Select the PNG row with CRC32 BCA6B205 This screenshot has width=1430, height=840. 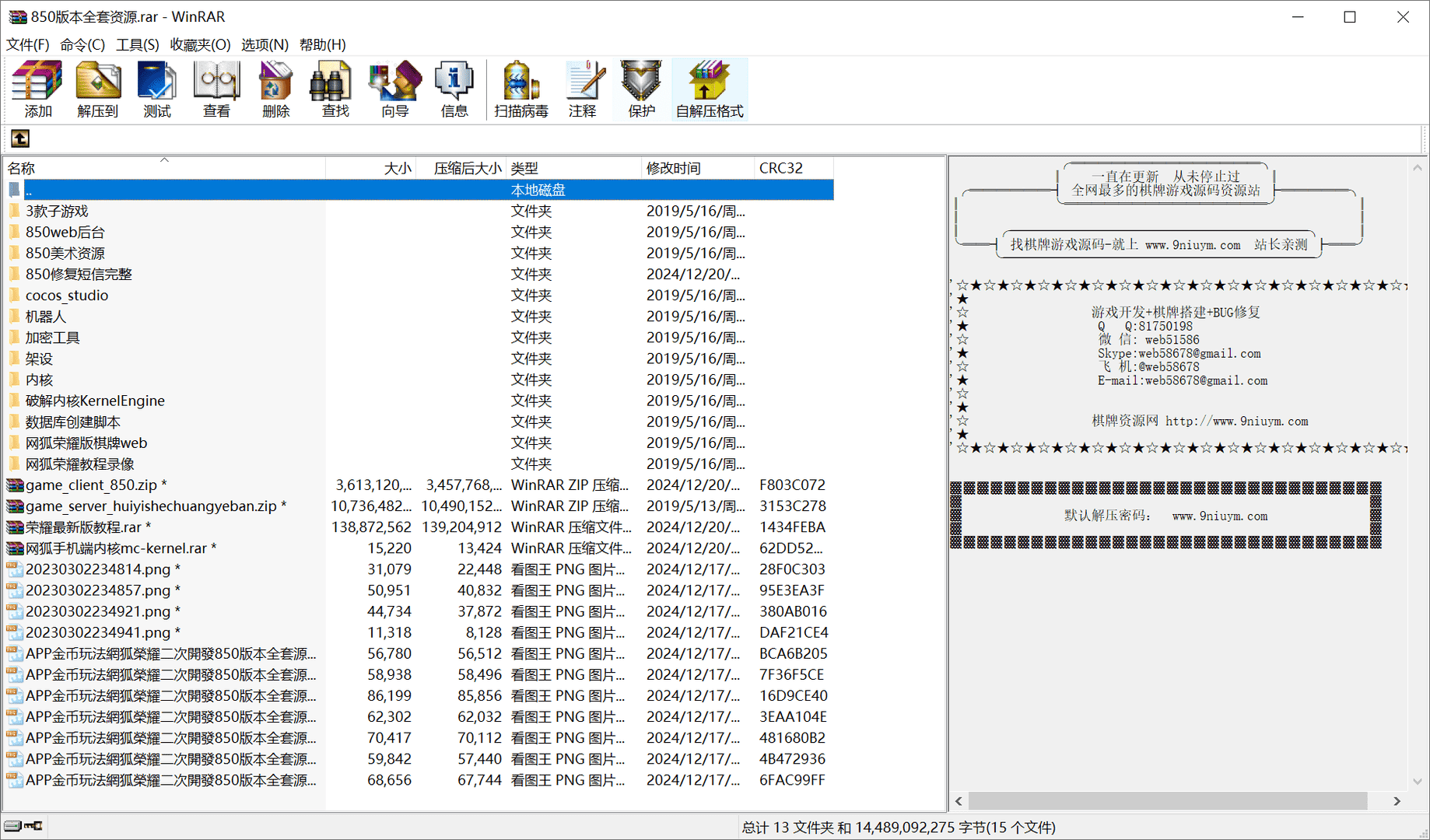click(419, 653)
